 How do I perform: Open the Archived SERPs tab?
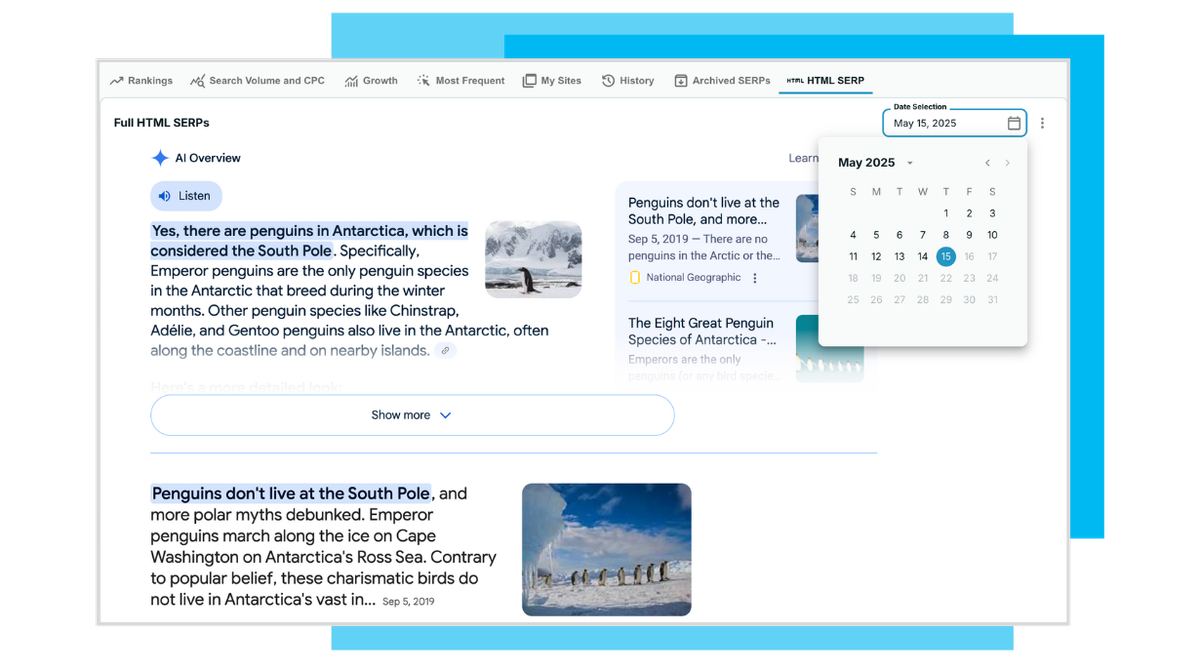pos(722,81)
